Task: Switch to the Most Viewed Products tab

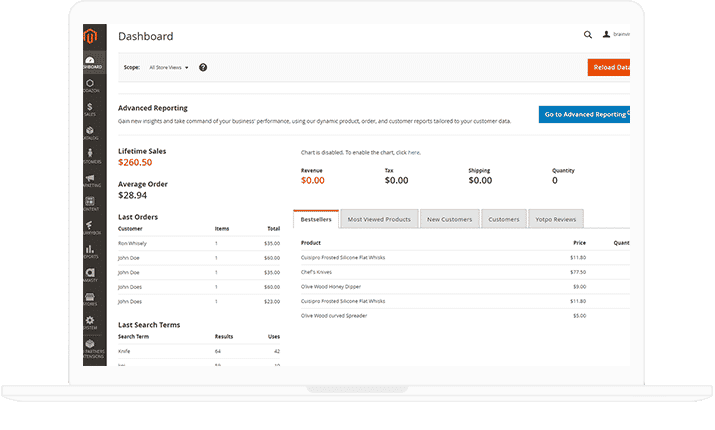Action: pyautogui.click(x=378, y=219)
